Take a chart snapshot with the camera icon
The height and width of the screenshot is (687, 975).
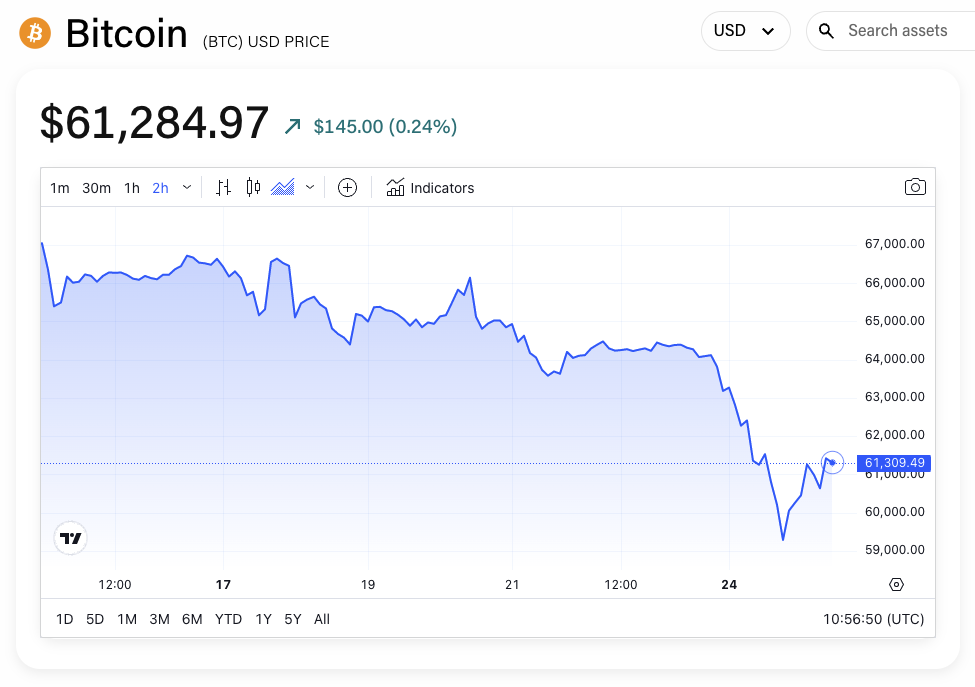(x=914, y=187)
